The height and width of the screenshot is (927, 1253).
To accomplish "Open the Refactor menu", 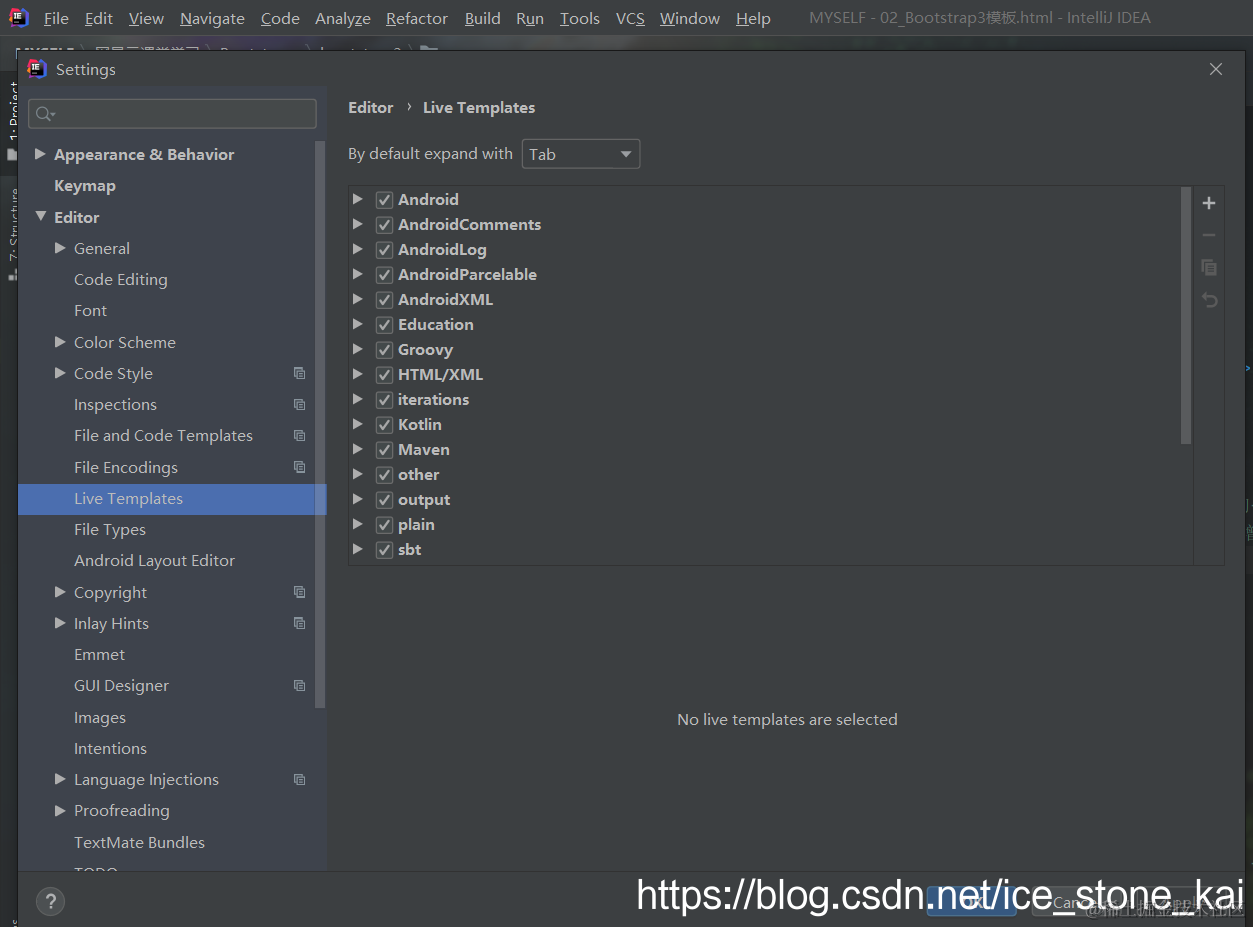I will (x=416, y=18).
